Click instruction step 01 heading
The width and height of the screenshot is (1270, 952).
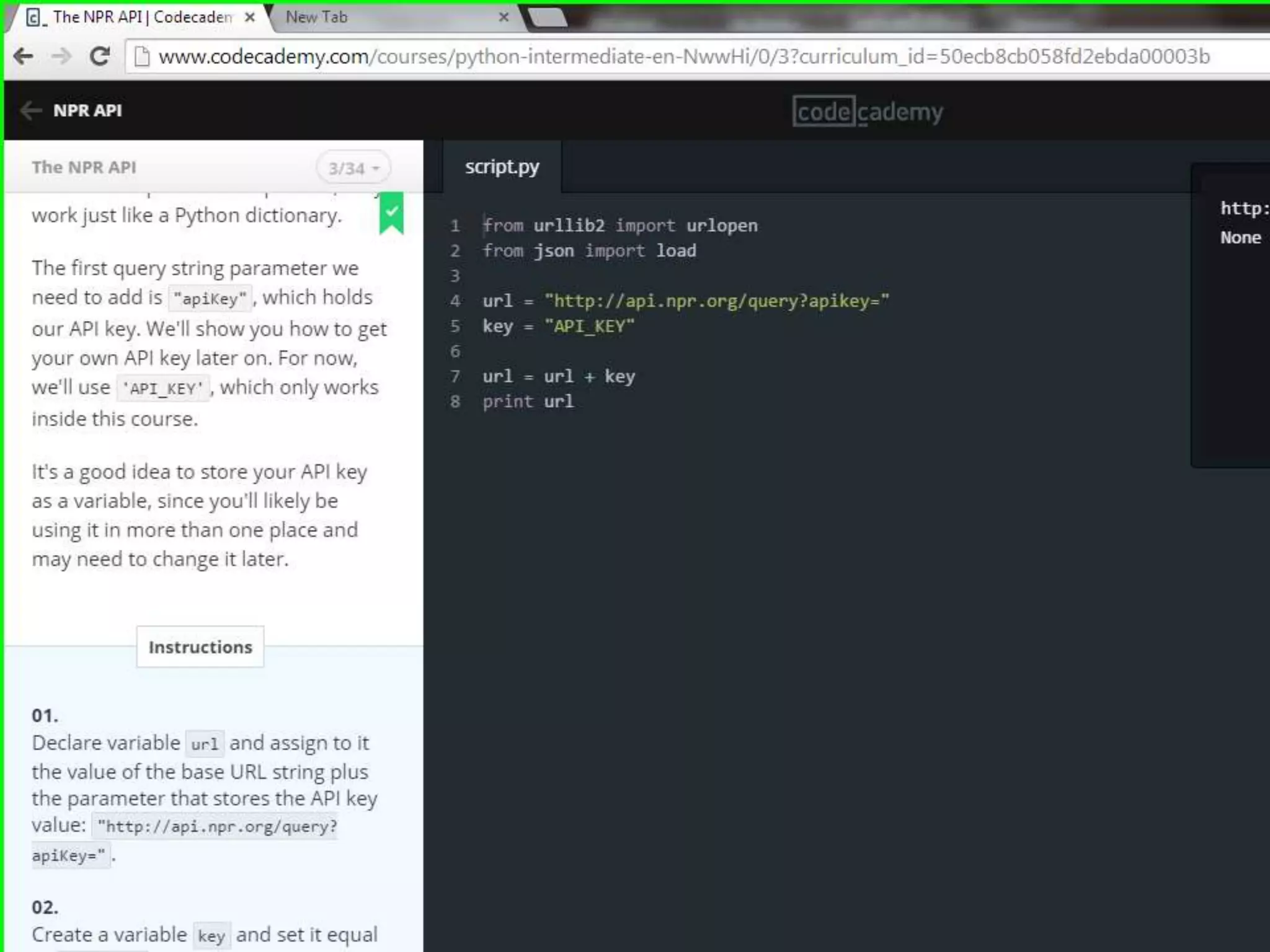point(45,716)
